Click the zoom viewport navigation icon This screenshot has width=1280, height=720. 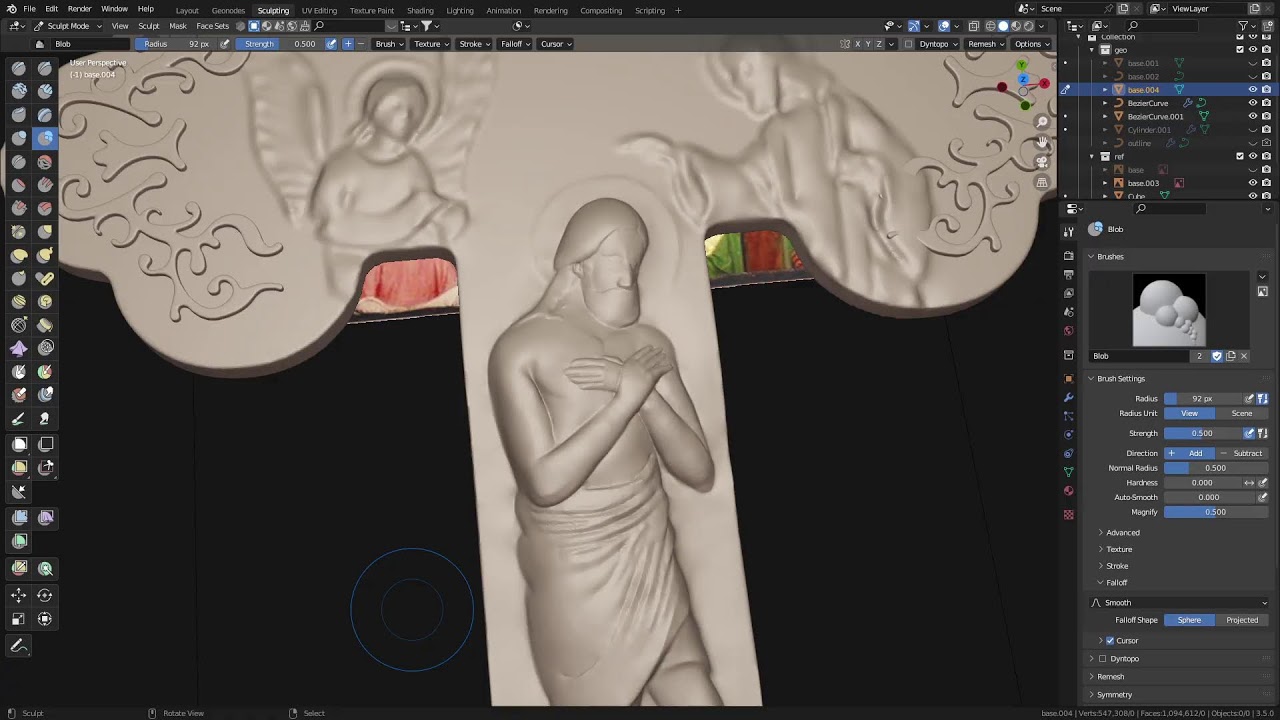coord(1042,122)
